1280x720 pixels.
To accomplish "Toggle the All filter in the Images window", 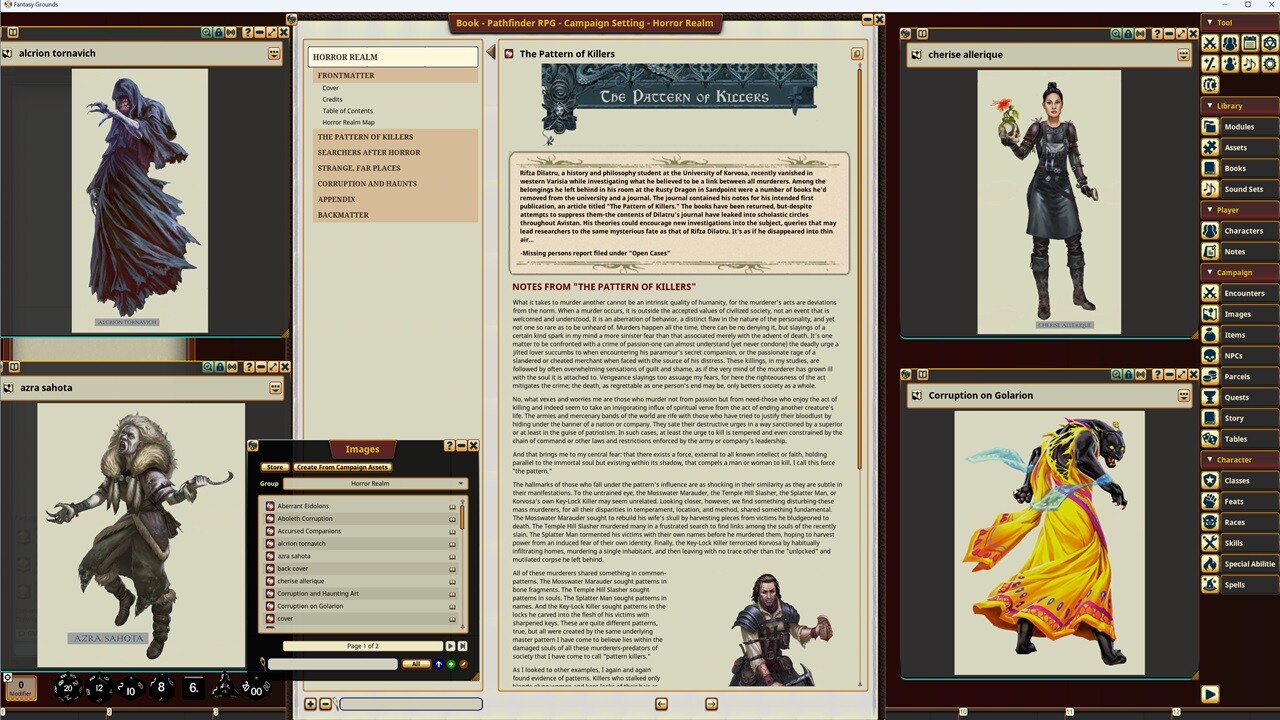I will point(415,664).
